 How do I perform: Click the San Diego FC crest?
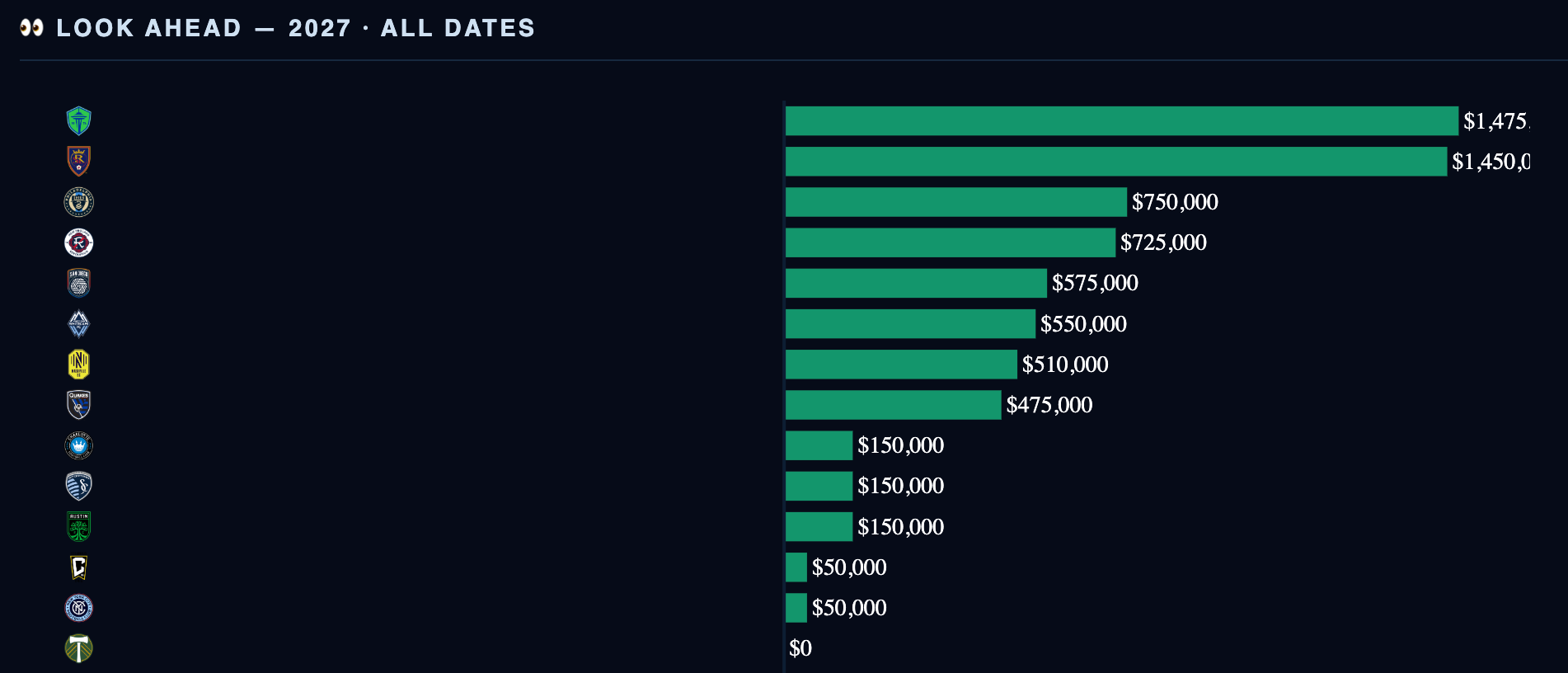(x=78, y=283)
